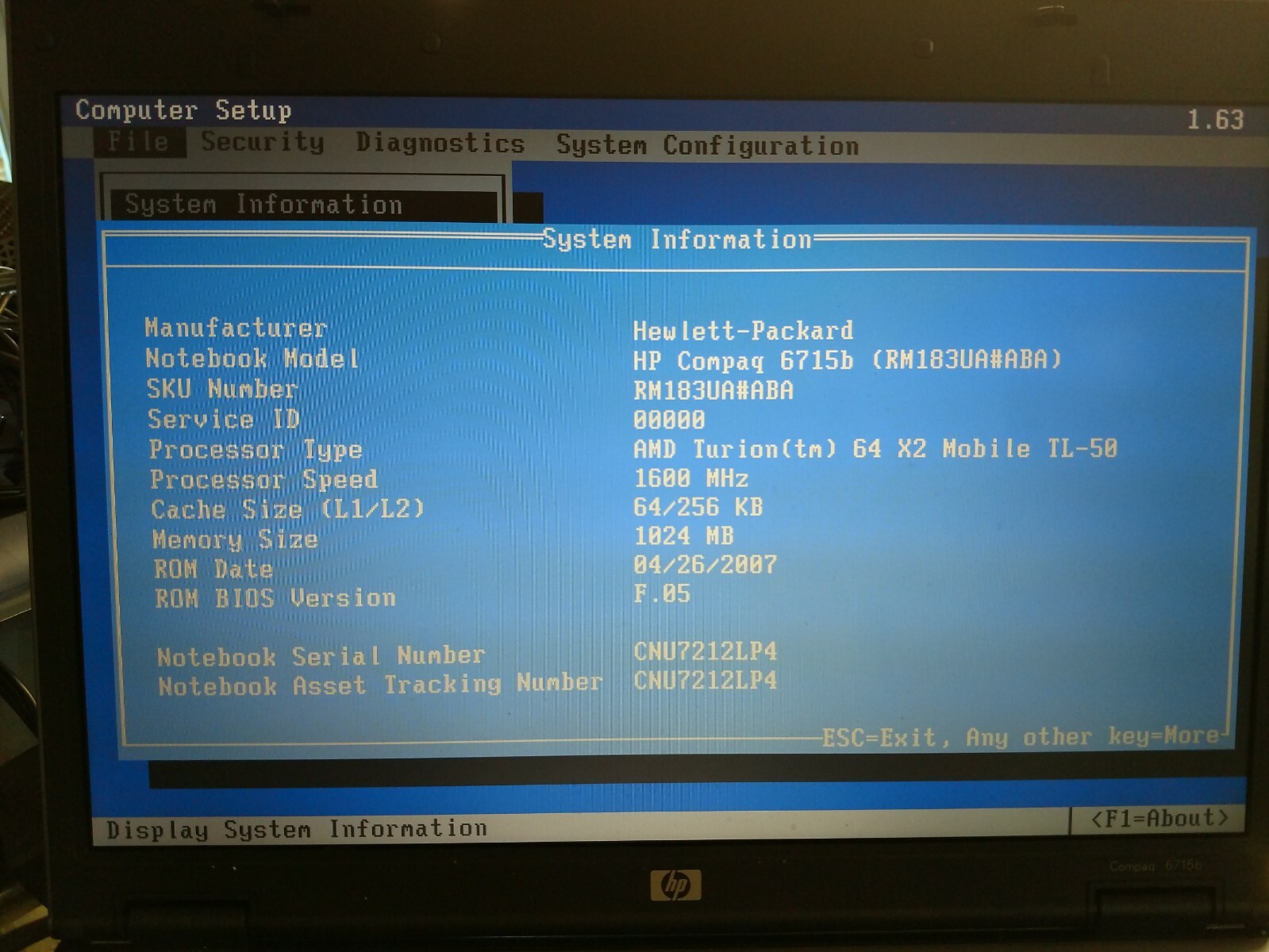Click the AMD Turion 64 X2 value
Screen dimensions: 1269x952
point(875,449)
